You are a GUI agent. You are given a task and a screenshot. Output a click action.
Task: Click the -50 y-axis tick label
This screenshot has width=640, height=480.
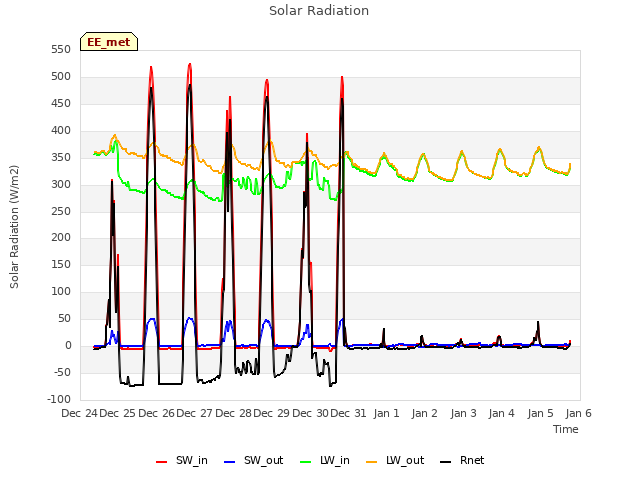(62, 373)
